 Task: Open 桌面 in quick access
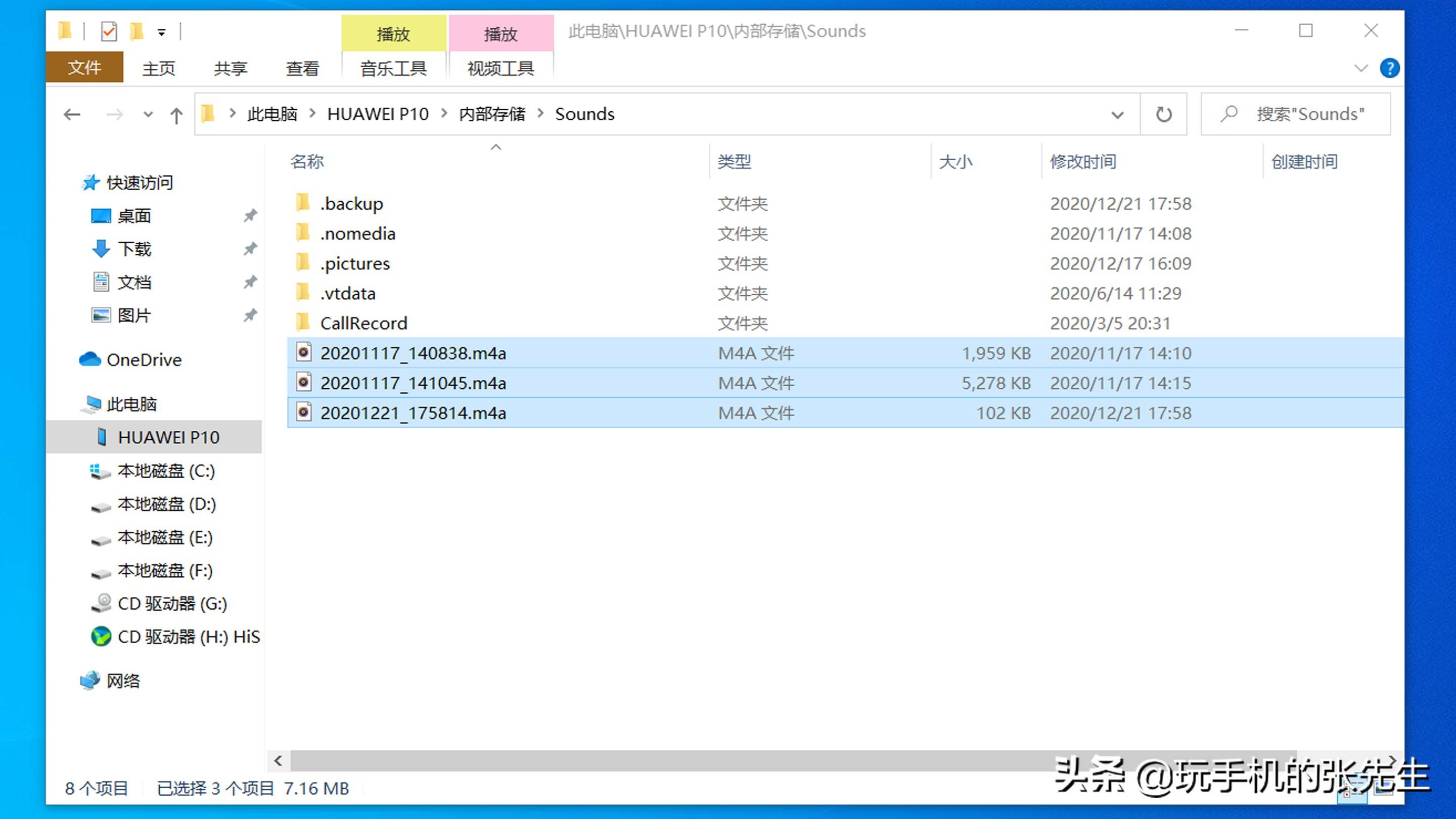(134, 216)
